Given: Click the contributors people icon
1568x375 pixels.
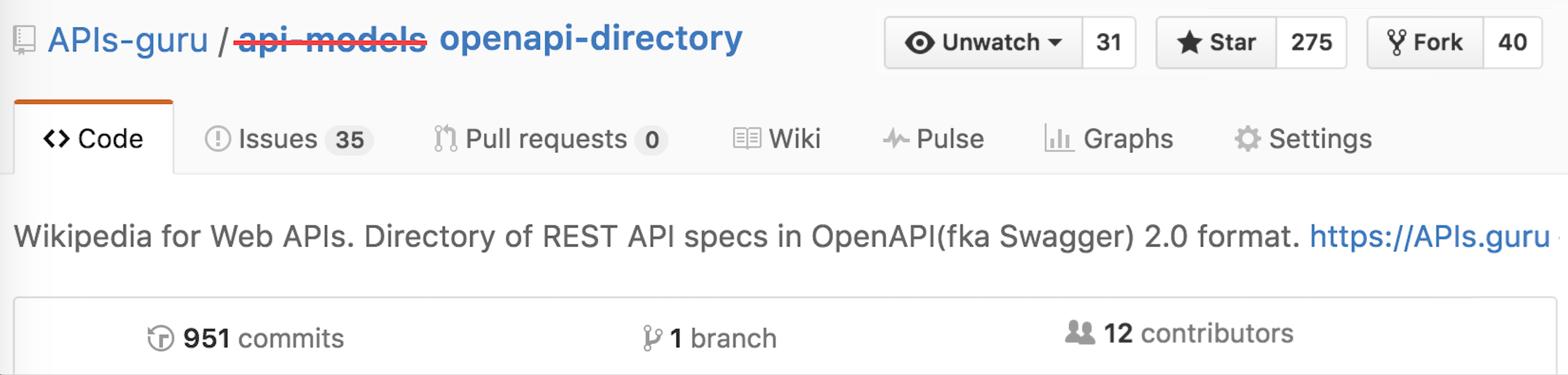Looking at the screenshot, I should (1080, 332).
